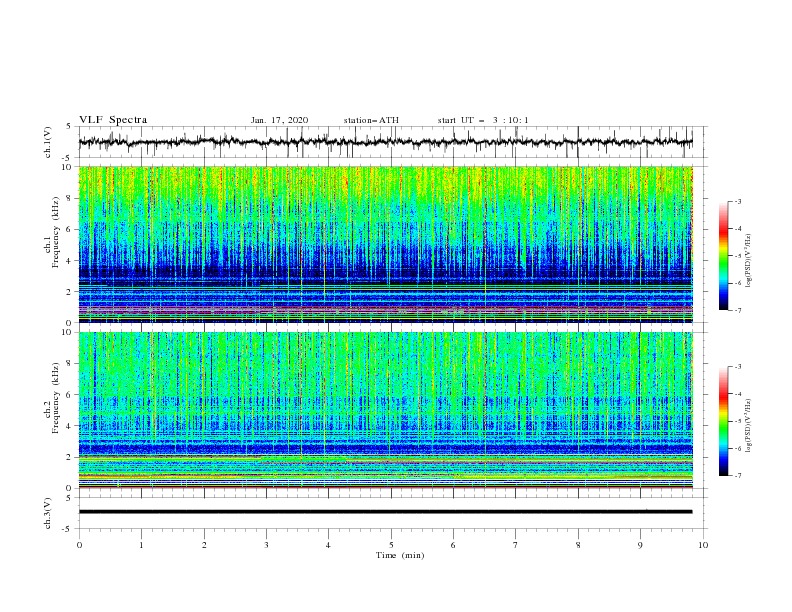Click the "start UT = 3 :10: 1" text

[483, 120]
